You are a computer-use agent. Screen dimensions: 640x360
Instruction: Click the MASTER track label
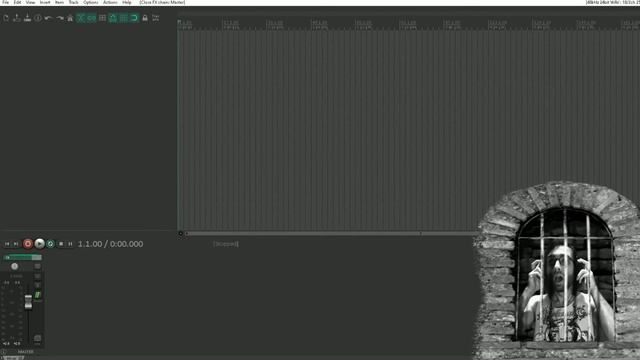pos(25,352)
